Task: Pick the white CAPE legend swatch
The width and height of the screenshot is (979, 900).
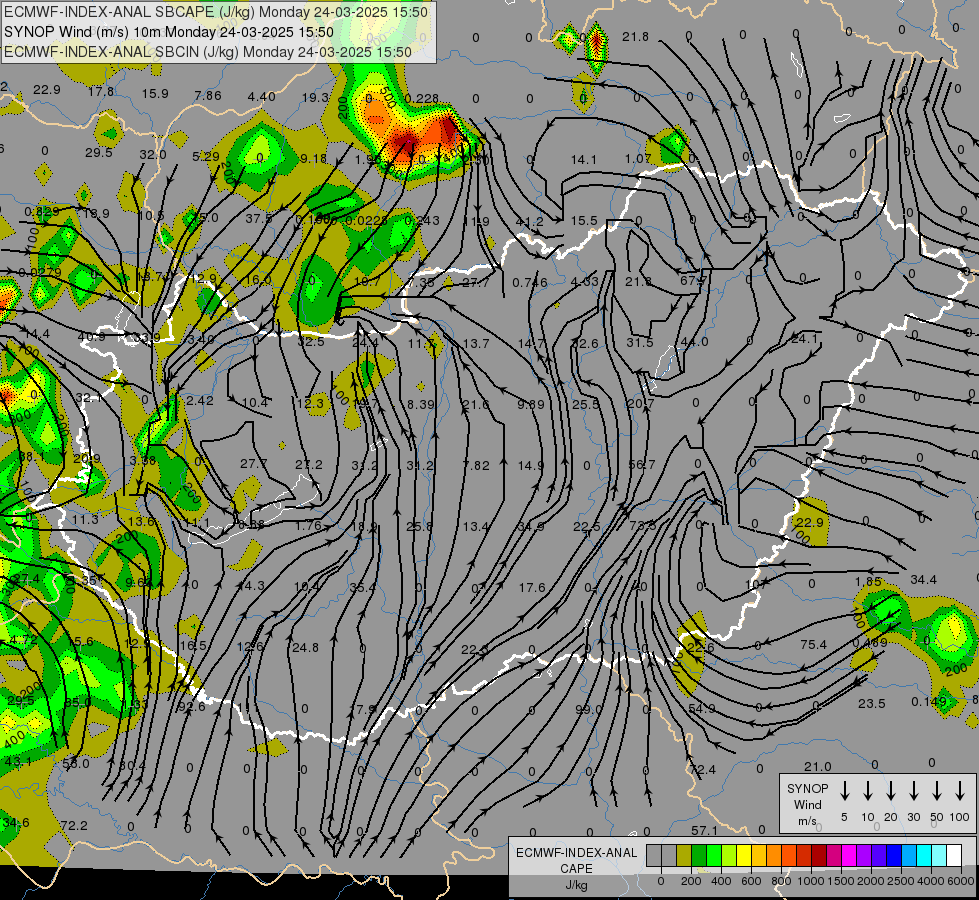Action: coord(953,855)
